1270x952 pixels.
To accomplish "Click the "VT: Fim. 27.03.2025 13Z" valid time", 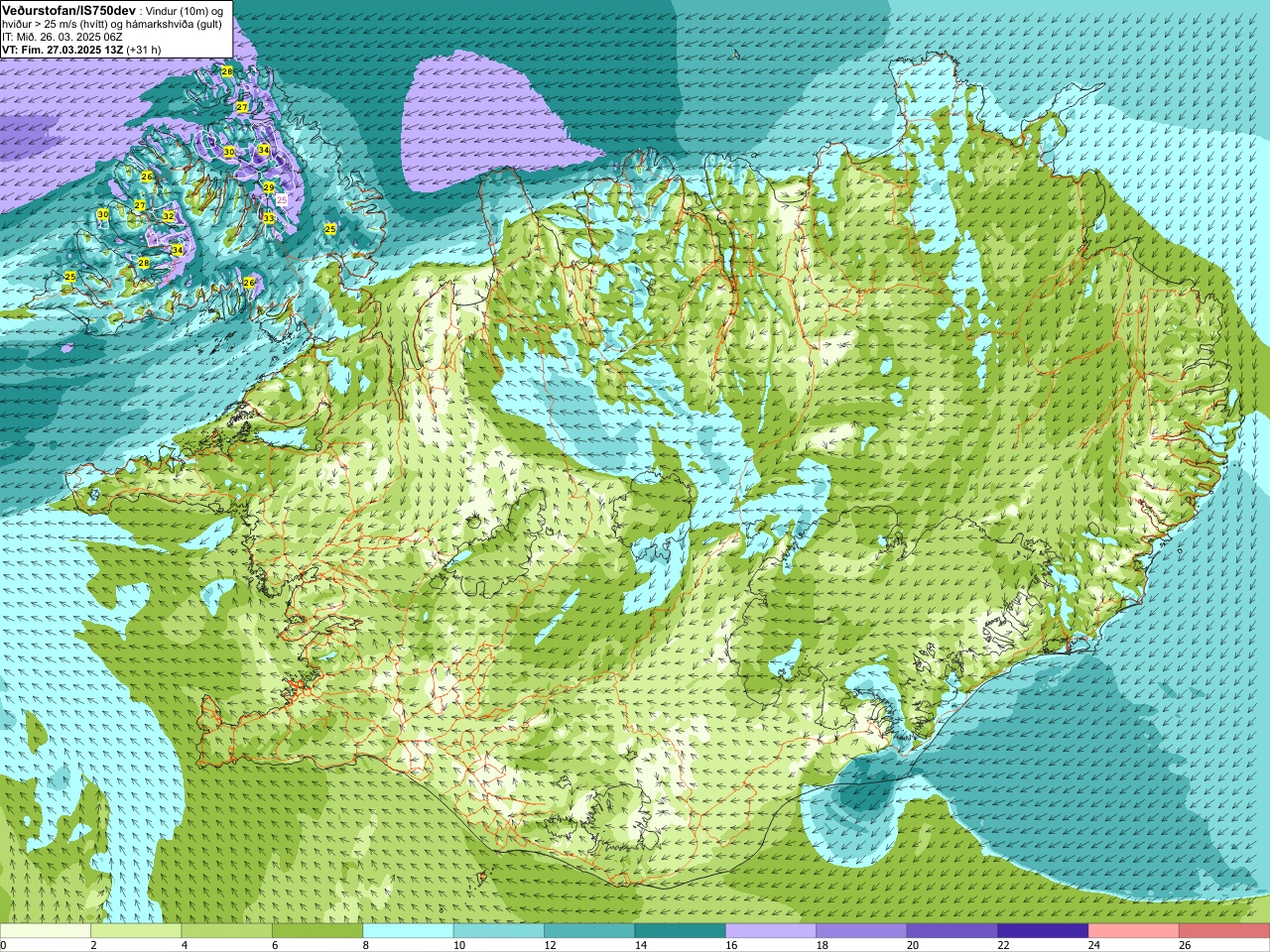I will [62, 50].
